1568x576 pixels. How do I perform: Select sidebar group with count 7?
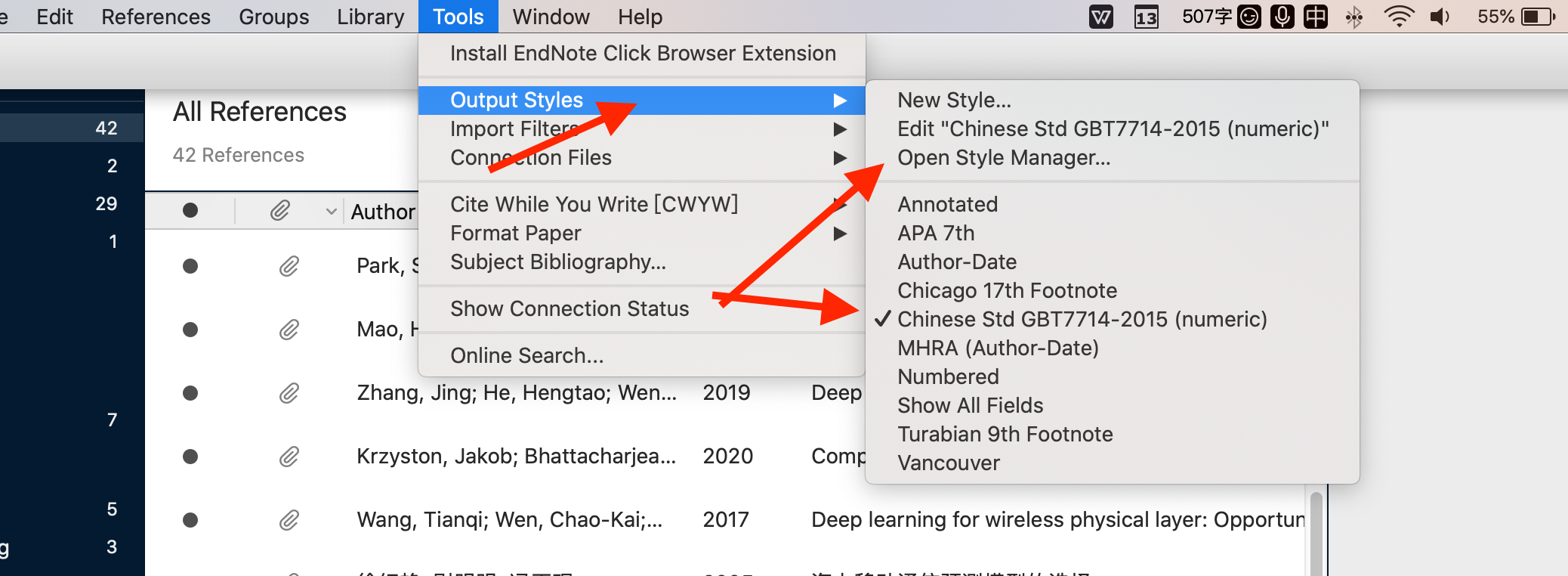[72, 420]
